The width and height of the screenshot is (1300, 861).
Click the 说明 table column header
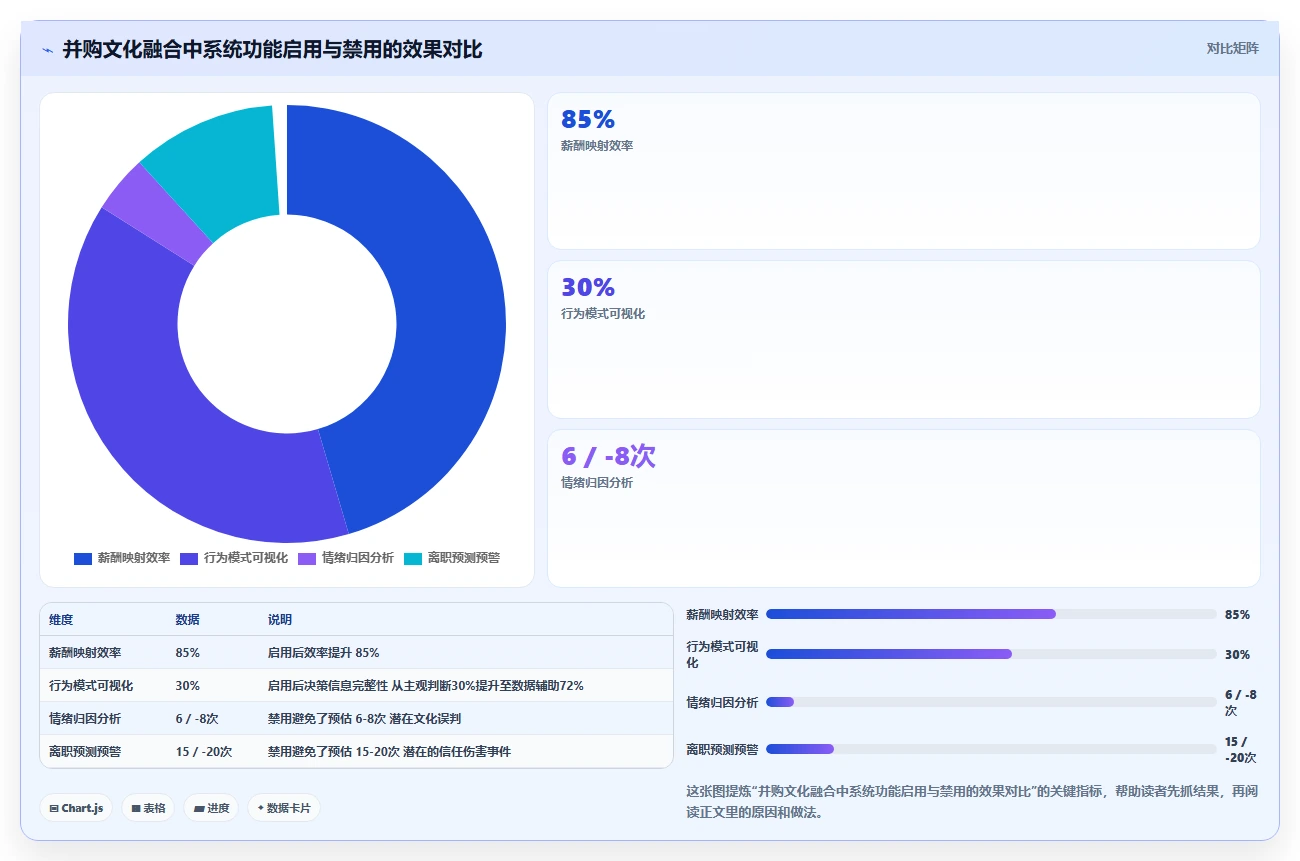pyautogui.click(x=280, y=620)
